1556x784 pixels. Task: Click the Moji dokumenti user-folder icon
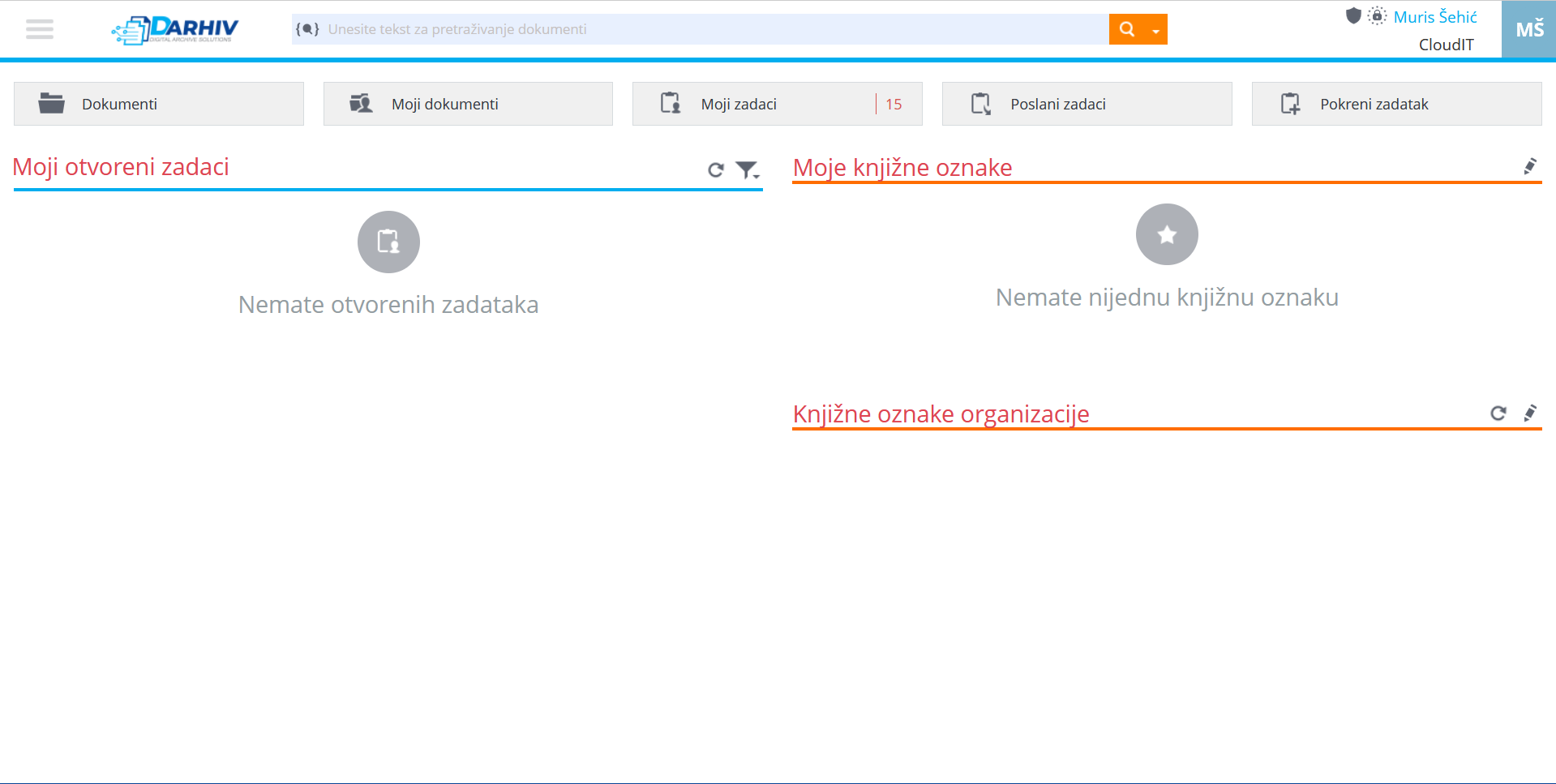pos(361,103)
